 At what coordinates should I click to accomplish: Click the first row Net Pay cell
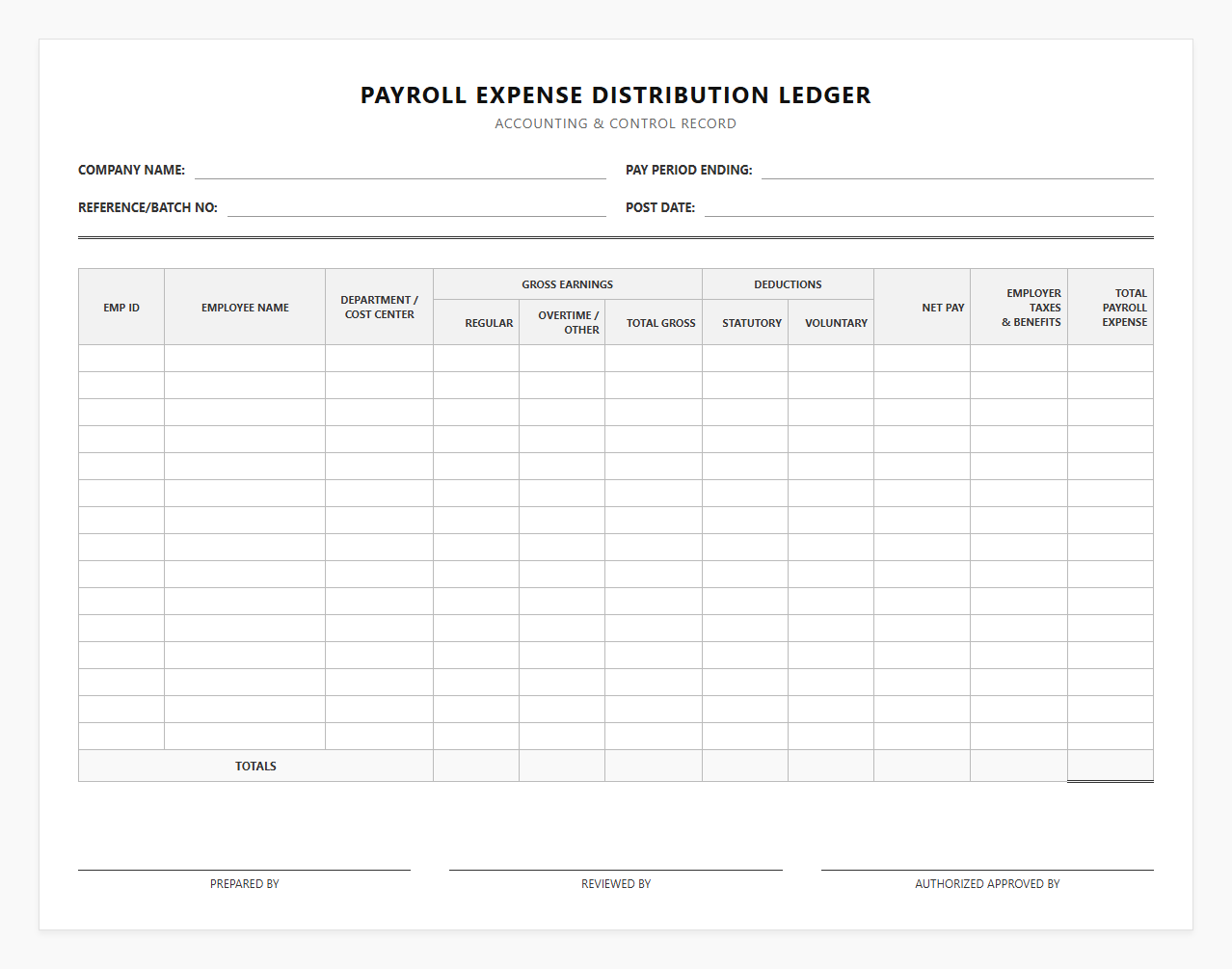click(x=923, y=359)
